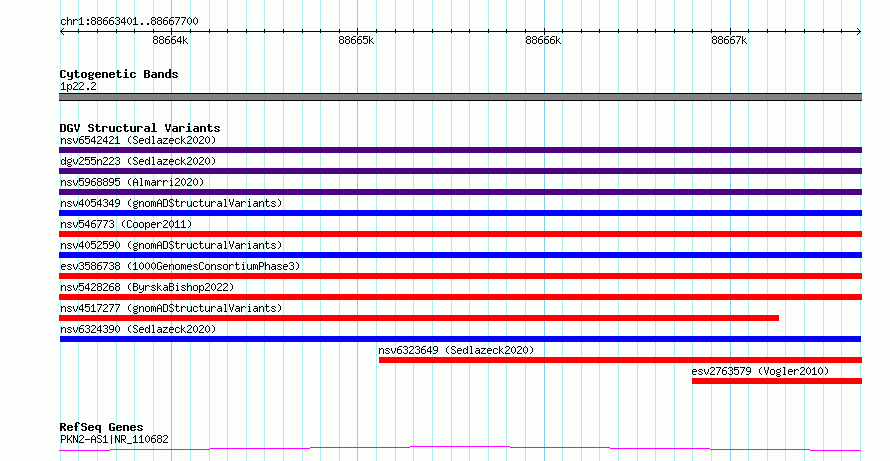Click the 1p22.2 band label
Screen dimensions: 890x461
(x=78, y=86)
